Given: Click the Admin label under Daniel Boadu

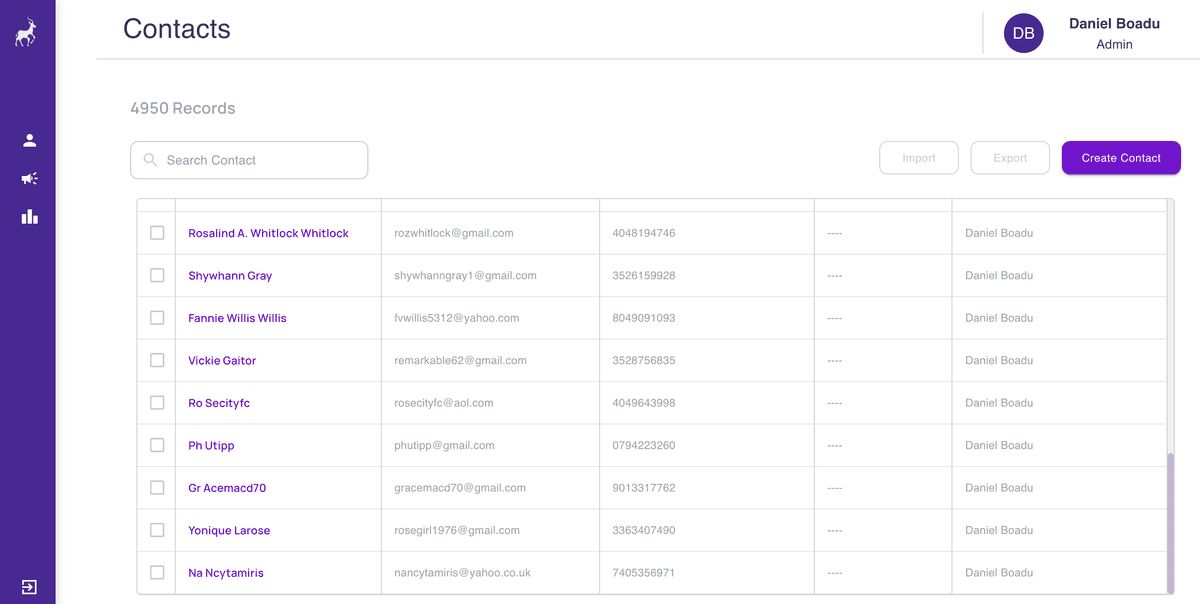Looking at the screenshot, I should click(x=1114, y=44).
